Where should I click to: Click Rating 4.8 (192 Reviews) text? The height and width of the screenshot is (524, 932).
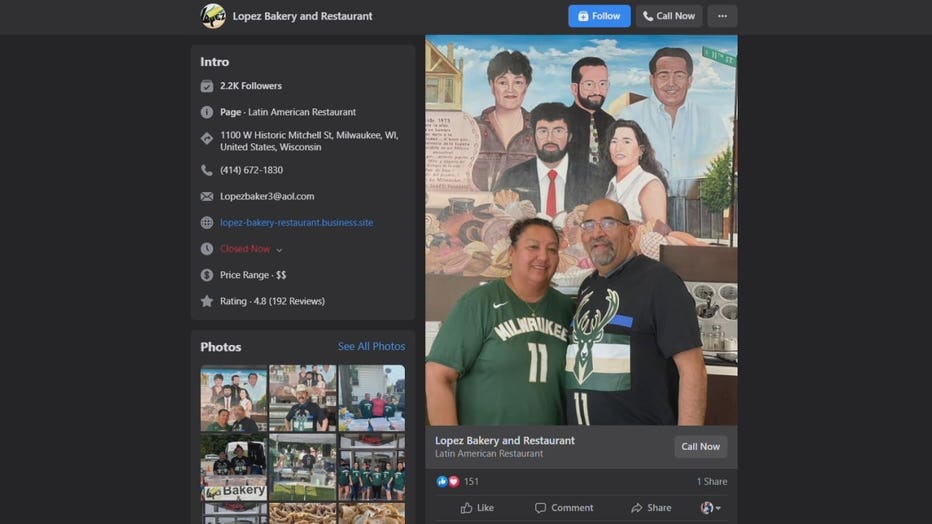272,301
